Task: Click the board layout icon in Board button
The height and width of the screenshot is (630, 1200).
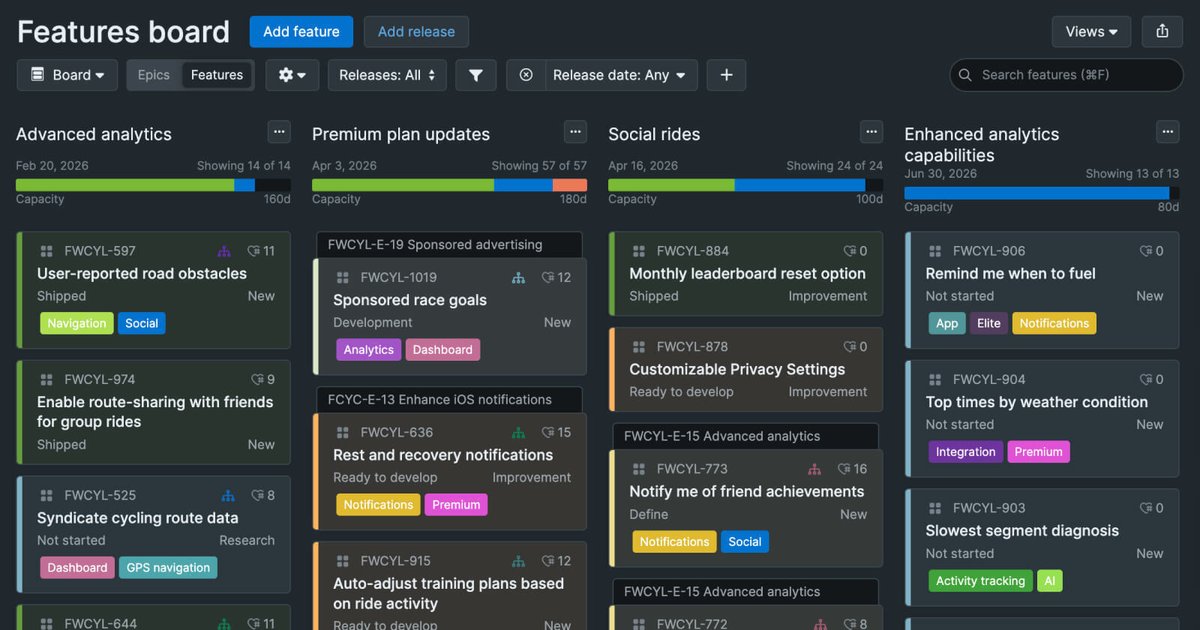Action: tap(37, 75)
